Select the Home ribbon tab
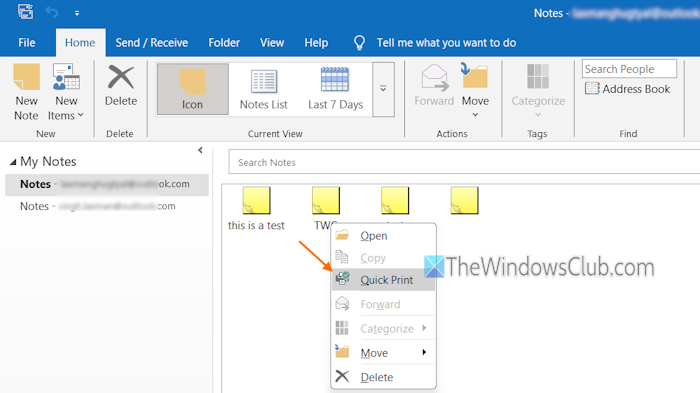 click(x=80, y=43)
